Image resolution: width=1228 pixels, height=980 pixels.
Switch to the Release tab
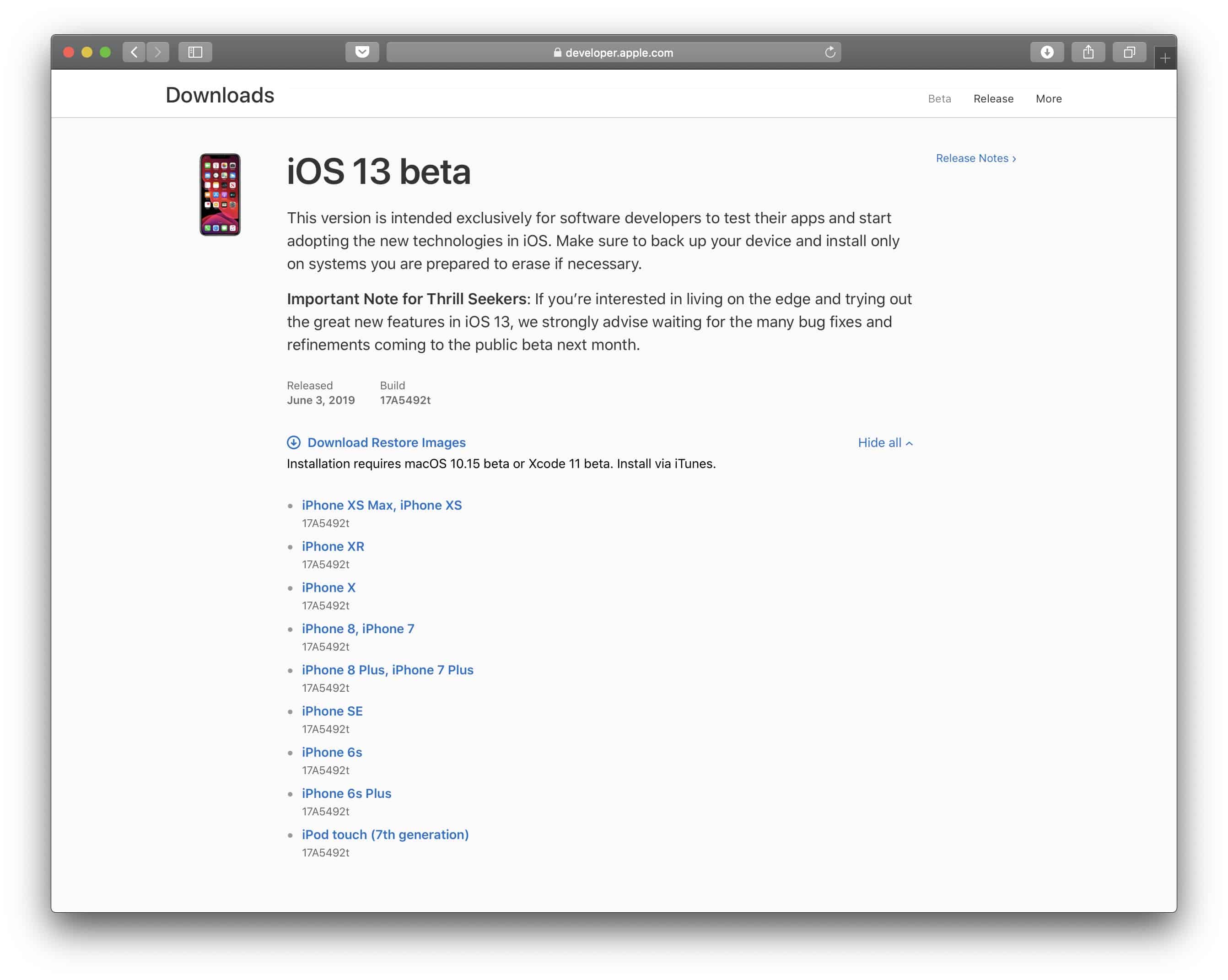(993, 98)
